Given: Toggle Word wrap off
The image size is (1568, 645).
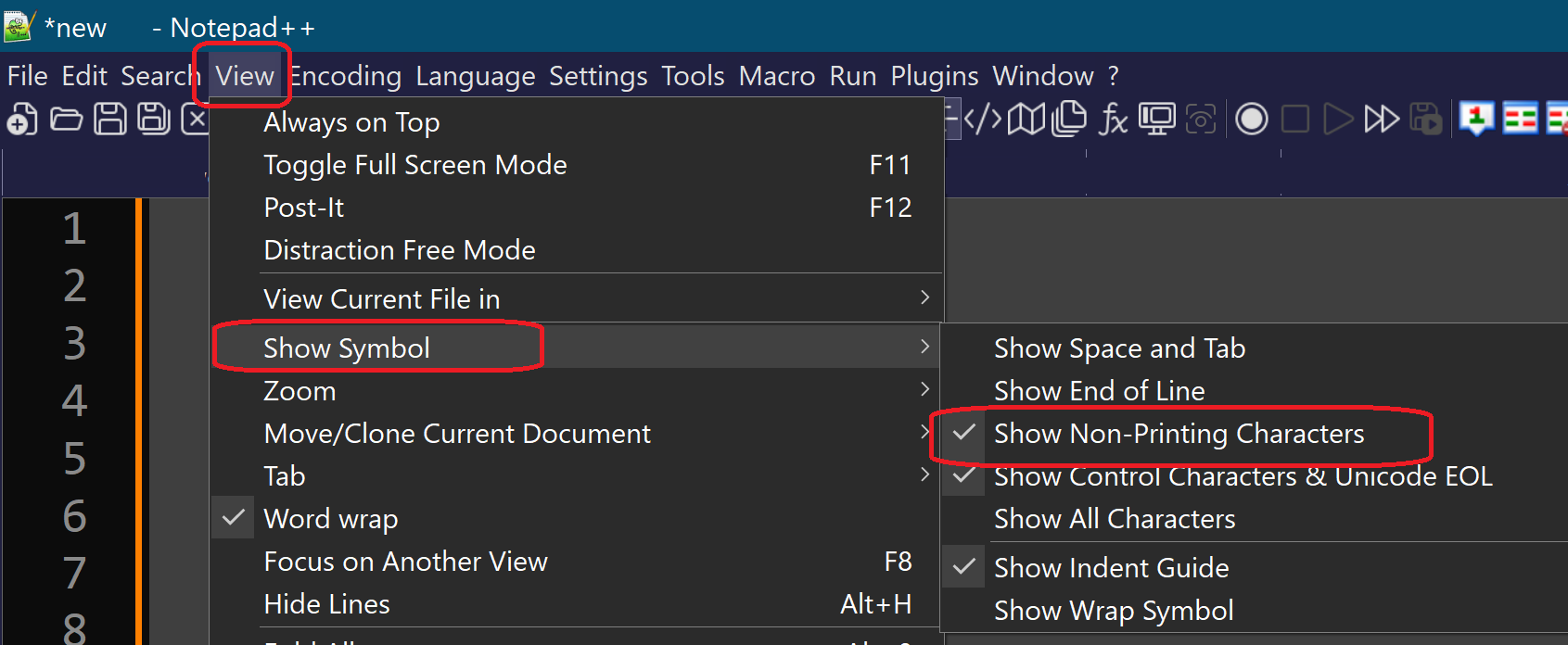Looking at the screenshot, I should click(x=331, y=519).
